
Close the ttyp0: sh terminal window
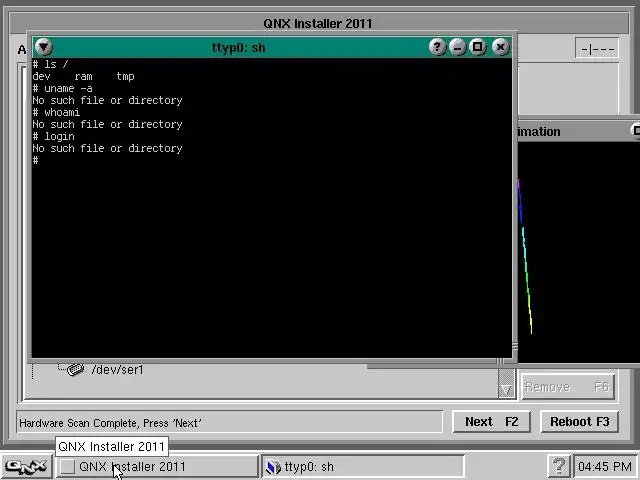[500, 47]
